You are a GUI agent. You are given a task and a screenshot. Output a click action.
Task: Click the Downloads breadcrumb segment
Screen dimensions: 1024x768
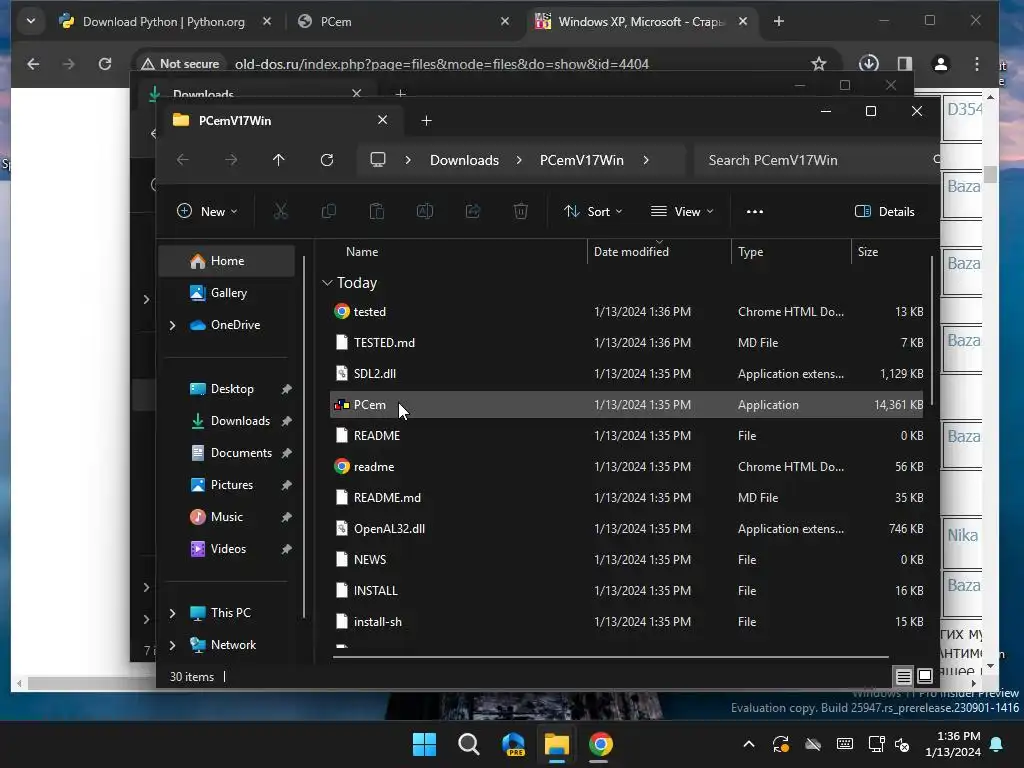[464, 160]
